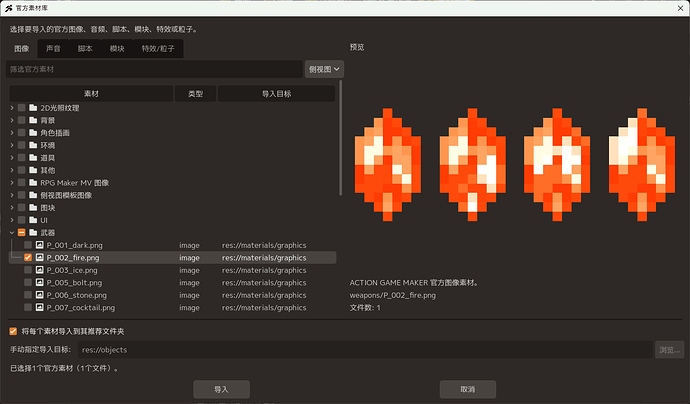Select the P_001_dark.png file name
690x404 pixels.
click(x=74, y=245)
